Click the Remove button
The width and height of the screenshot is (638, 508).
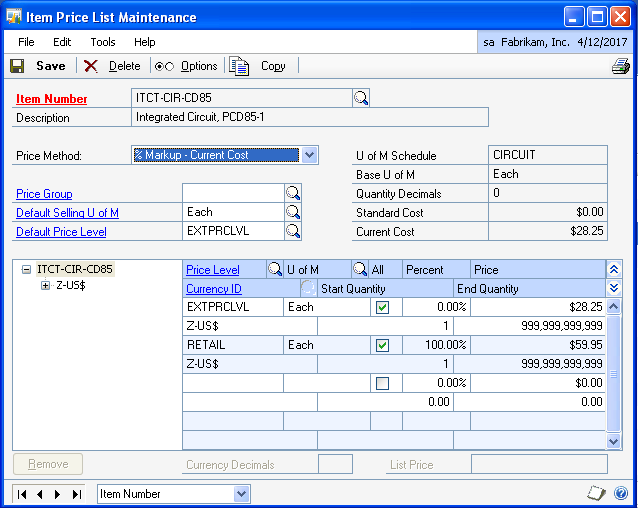[48, 464]
